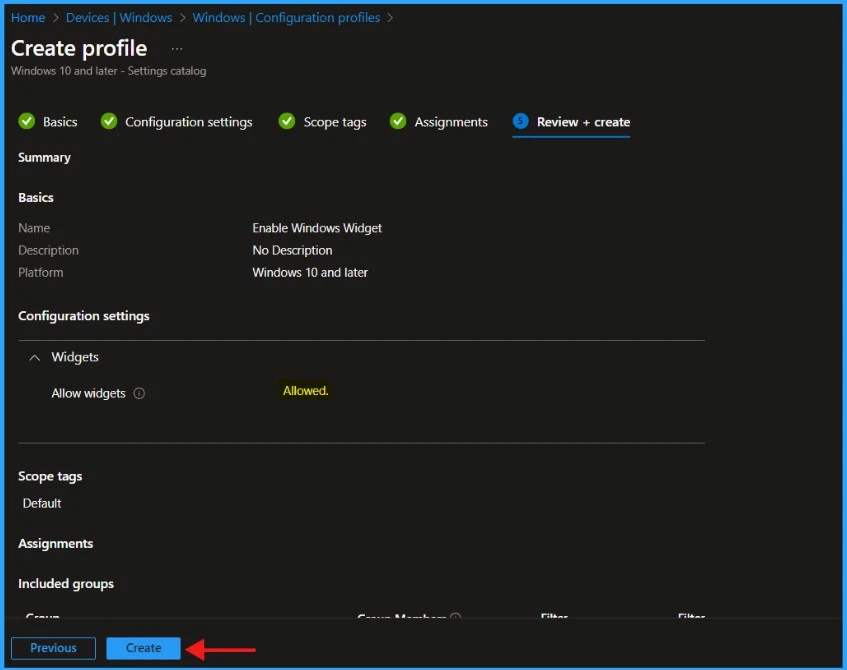Click the Windows 10 and later subtitle text
Viewport: 847px width, 670px height.
(x=109, y=71)
